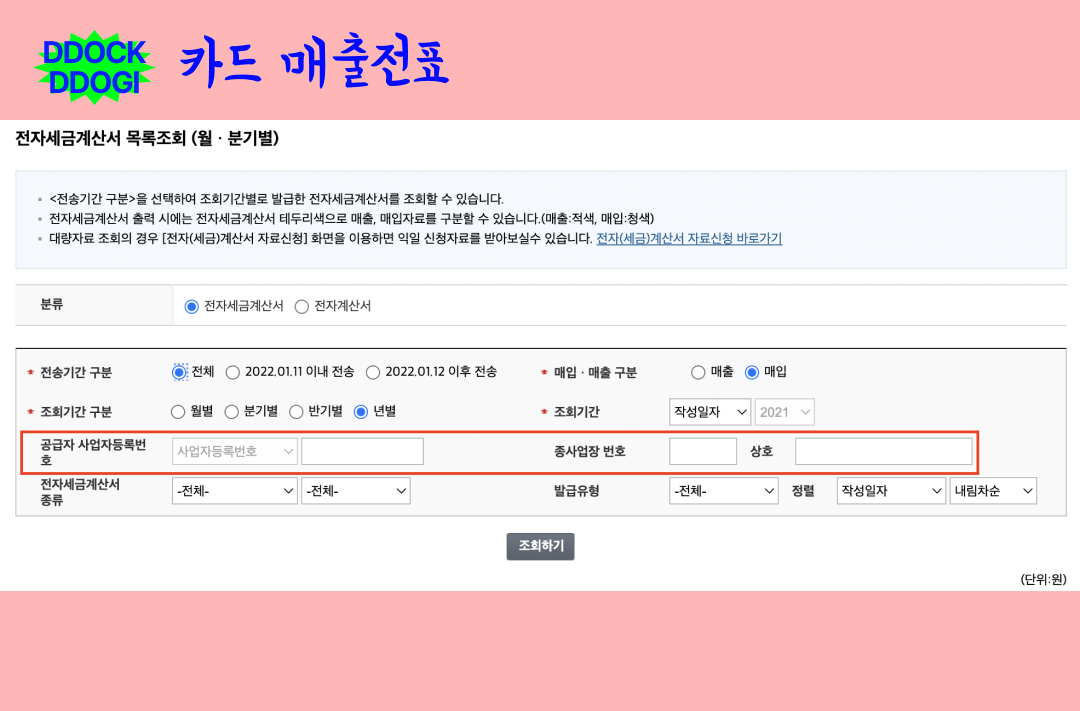Select 2022.01.12 이후 전송 option
1080x711 pixels.
point(372,370)
